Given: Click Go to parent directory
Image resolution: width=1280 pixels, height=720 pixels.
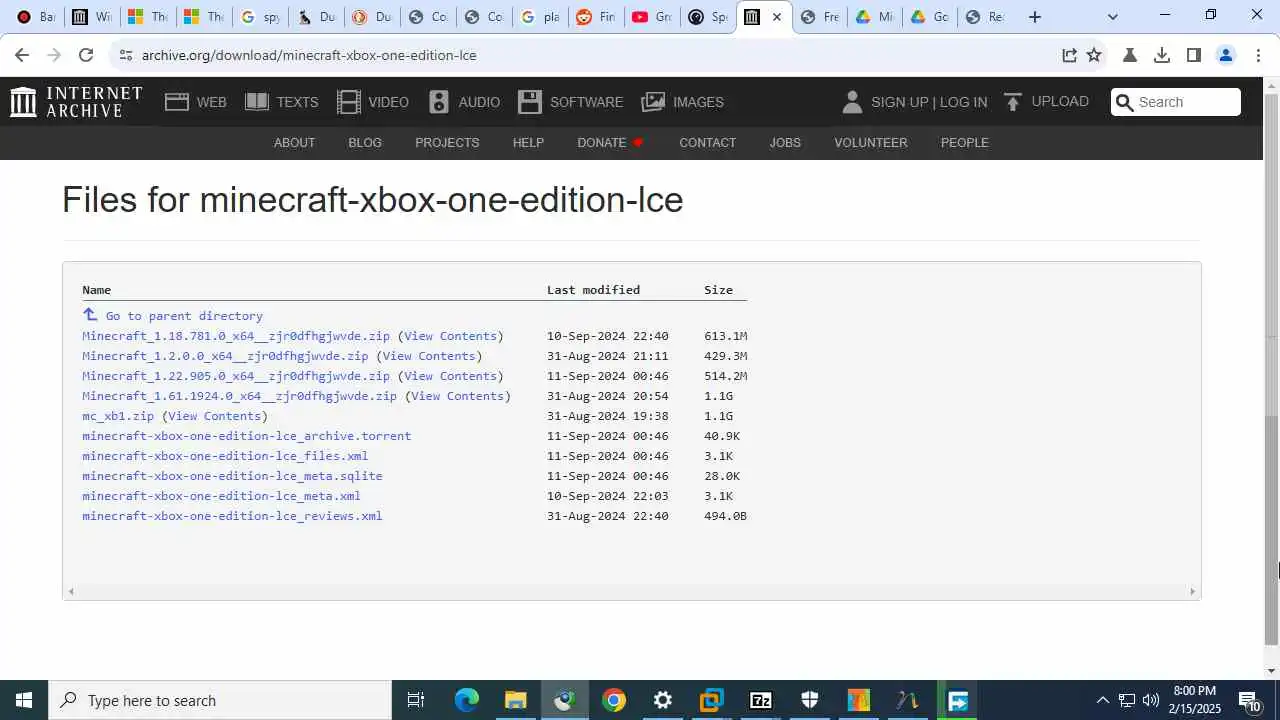Looking at the screenshot, I should pyautogui.click(x=184, y=316).
